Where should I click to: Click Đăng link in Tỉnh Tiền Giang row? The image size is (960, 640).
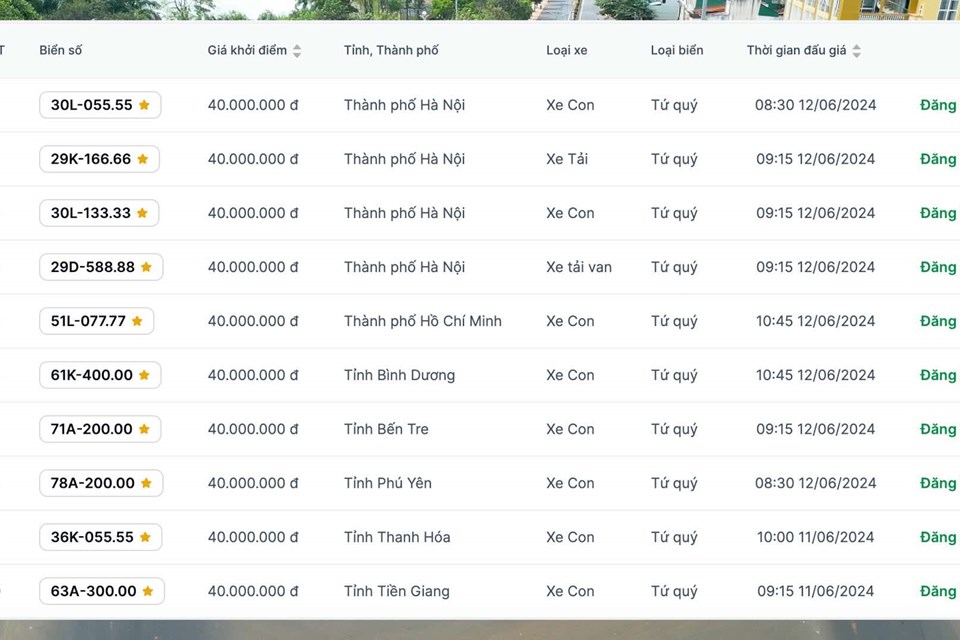coord(937,591)
